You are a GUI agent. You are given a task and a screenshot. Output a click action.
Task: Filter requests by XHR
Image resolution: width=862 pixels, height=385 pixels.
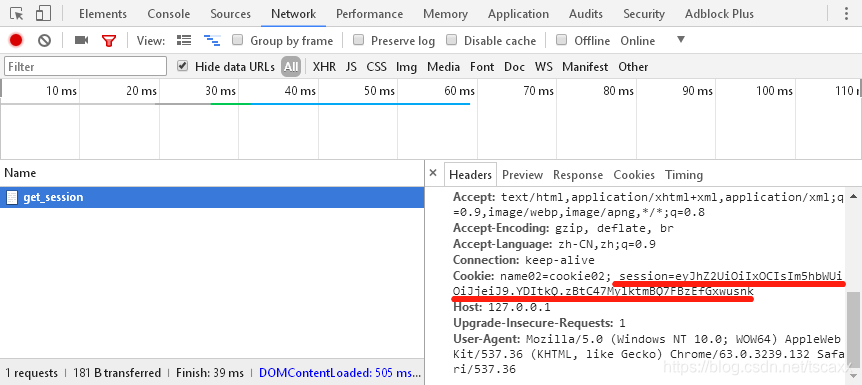(324, 67)
